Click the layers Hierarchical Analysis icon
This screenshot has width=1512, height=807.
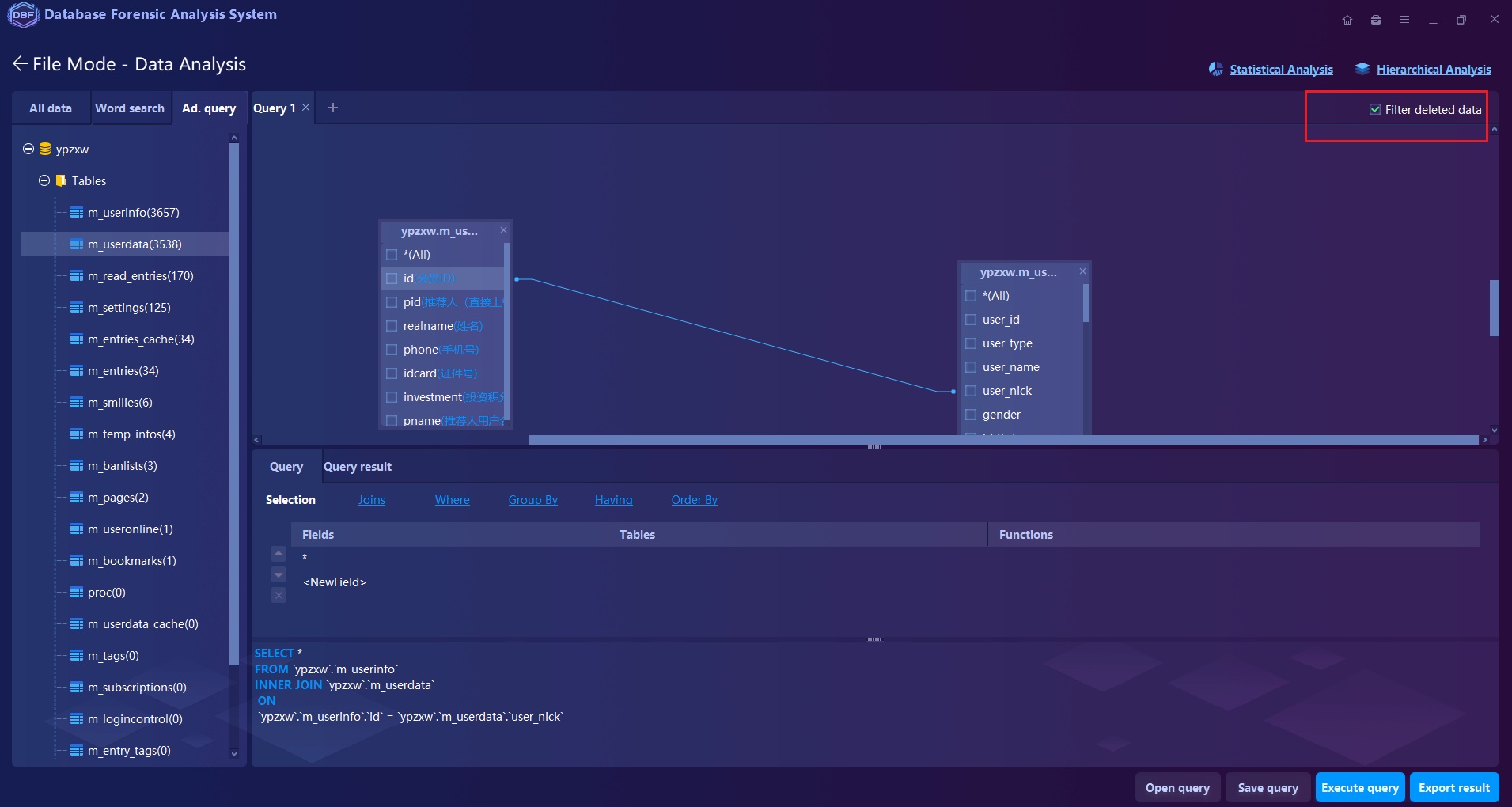click(1363, 69)
